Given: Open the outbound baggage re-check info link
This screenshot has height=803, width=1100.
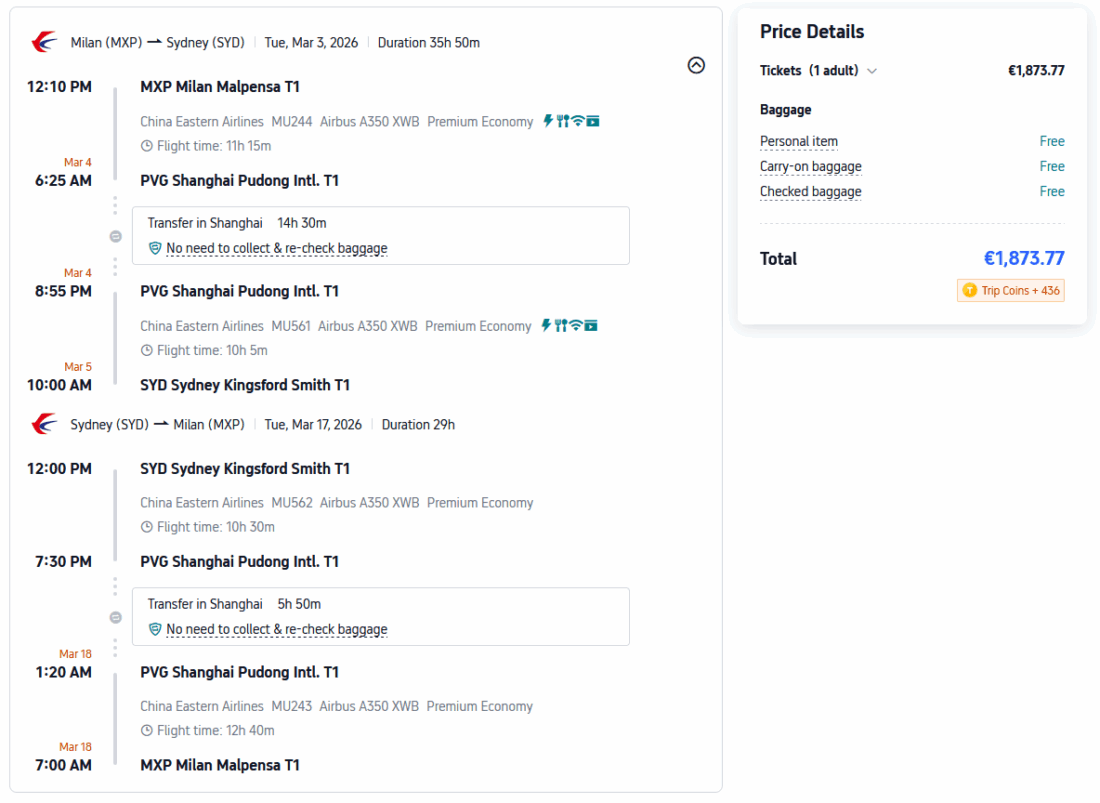Looking at the screenshot, I should point(276,248).
